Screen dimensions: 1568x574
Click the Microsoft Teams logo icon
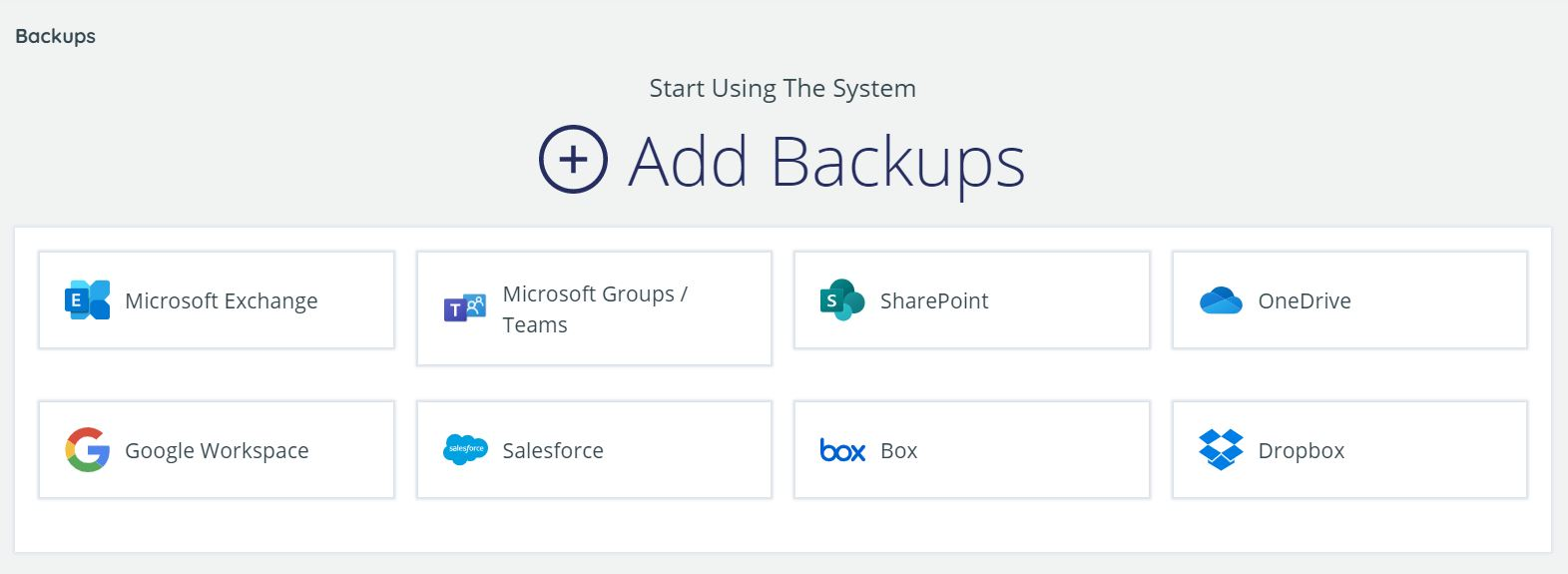pos(464,308)
